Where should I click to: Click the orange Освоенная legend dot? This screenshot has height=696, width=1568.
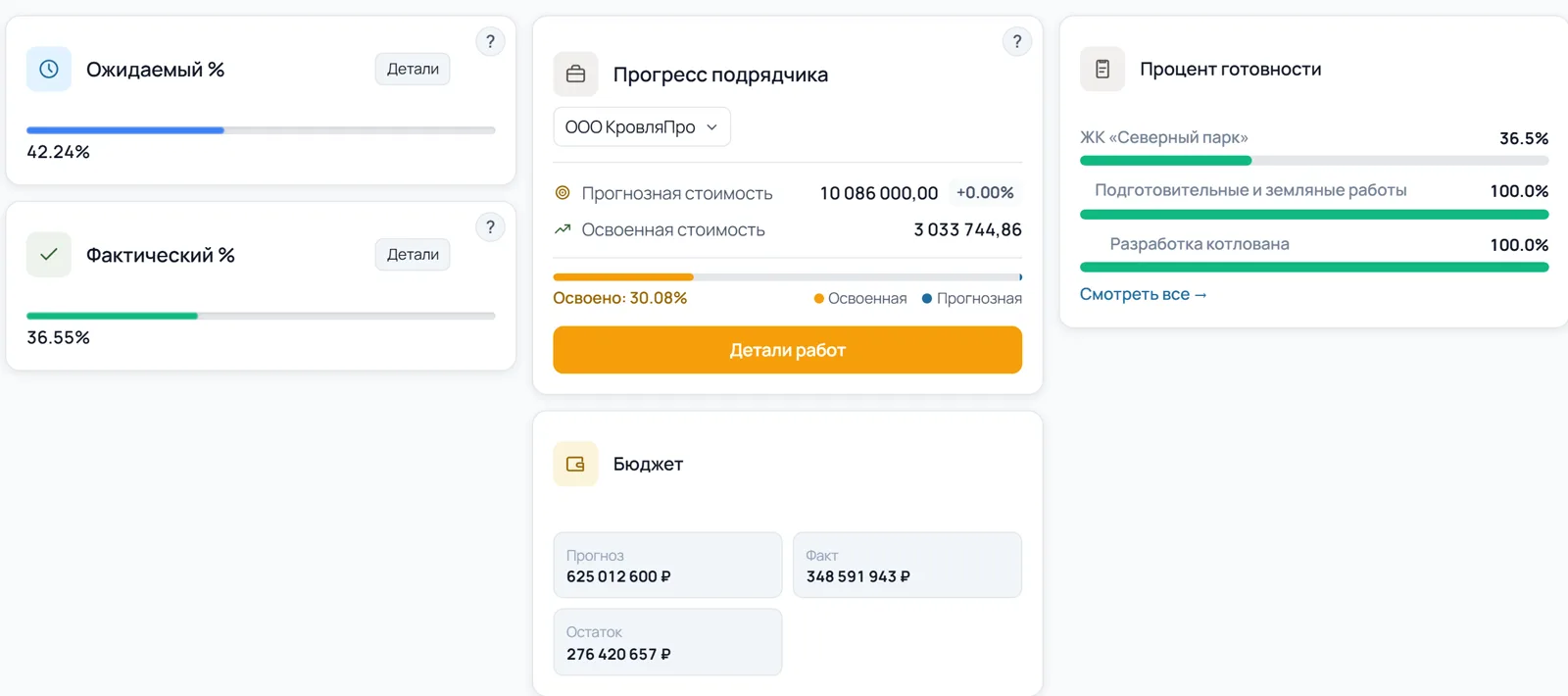point(818,299)
